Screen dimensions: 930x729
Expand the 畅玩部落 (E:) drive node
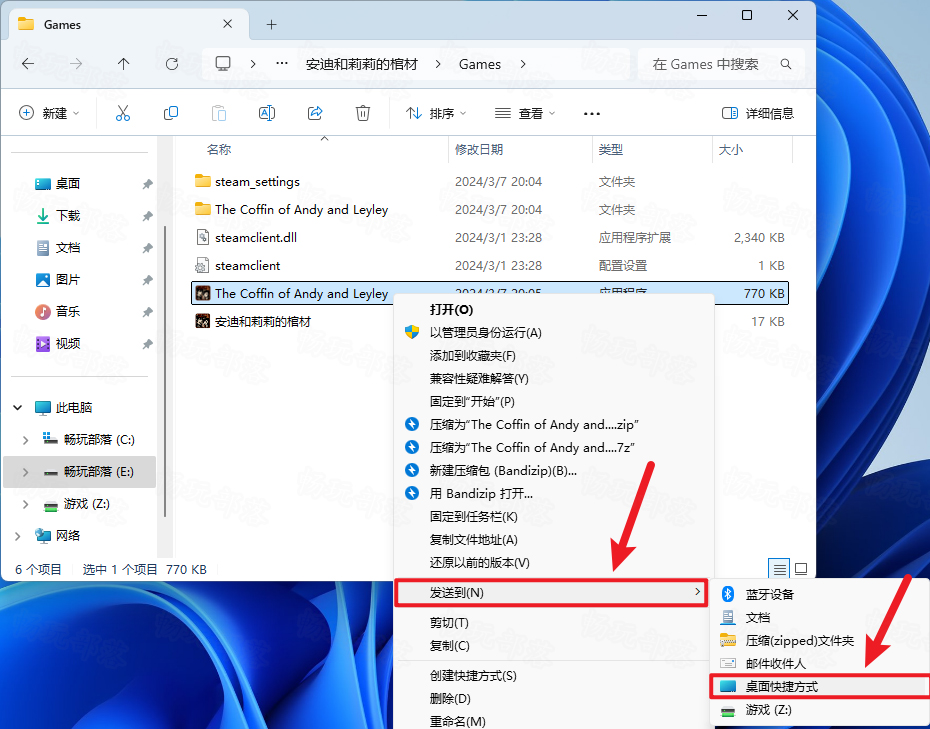click(25, 472)
